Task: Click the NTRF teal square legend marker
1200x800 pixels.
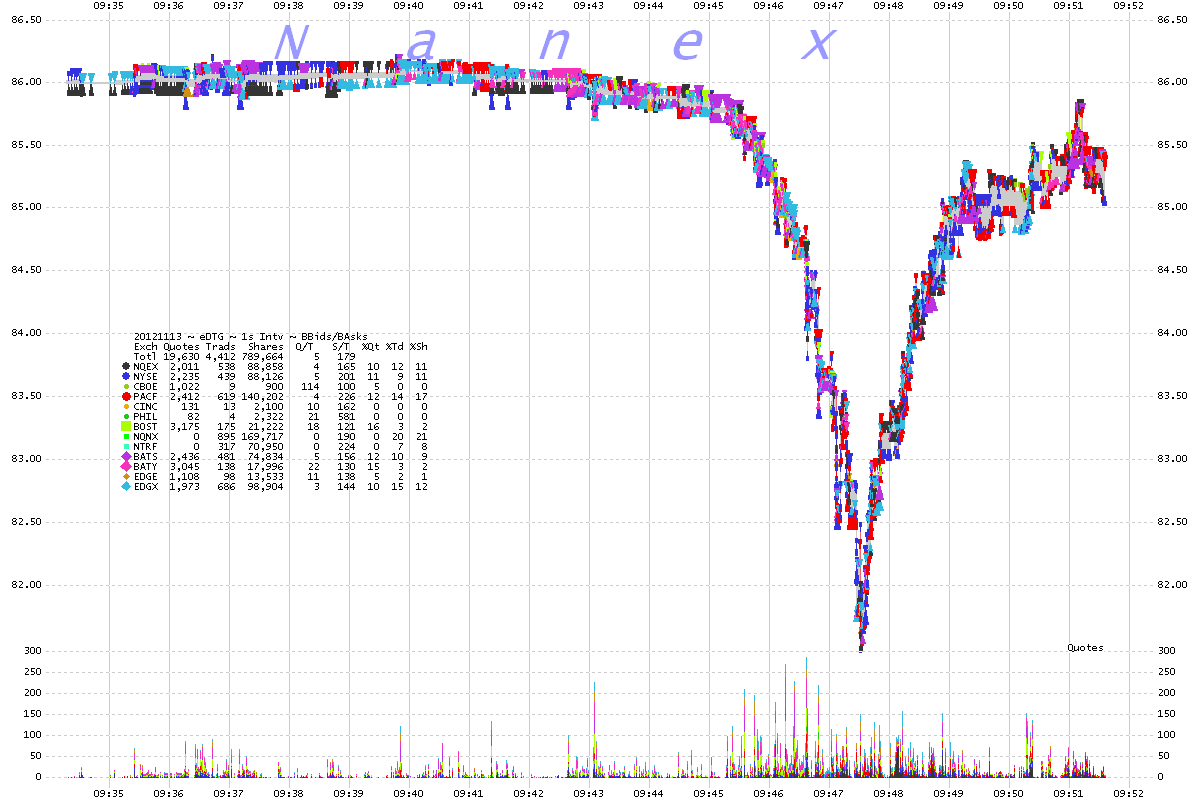Action: (126, 446)
